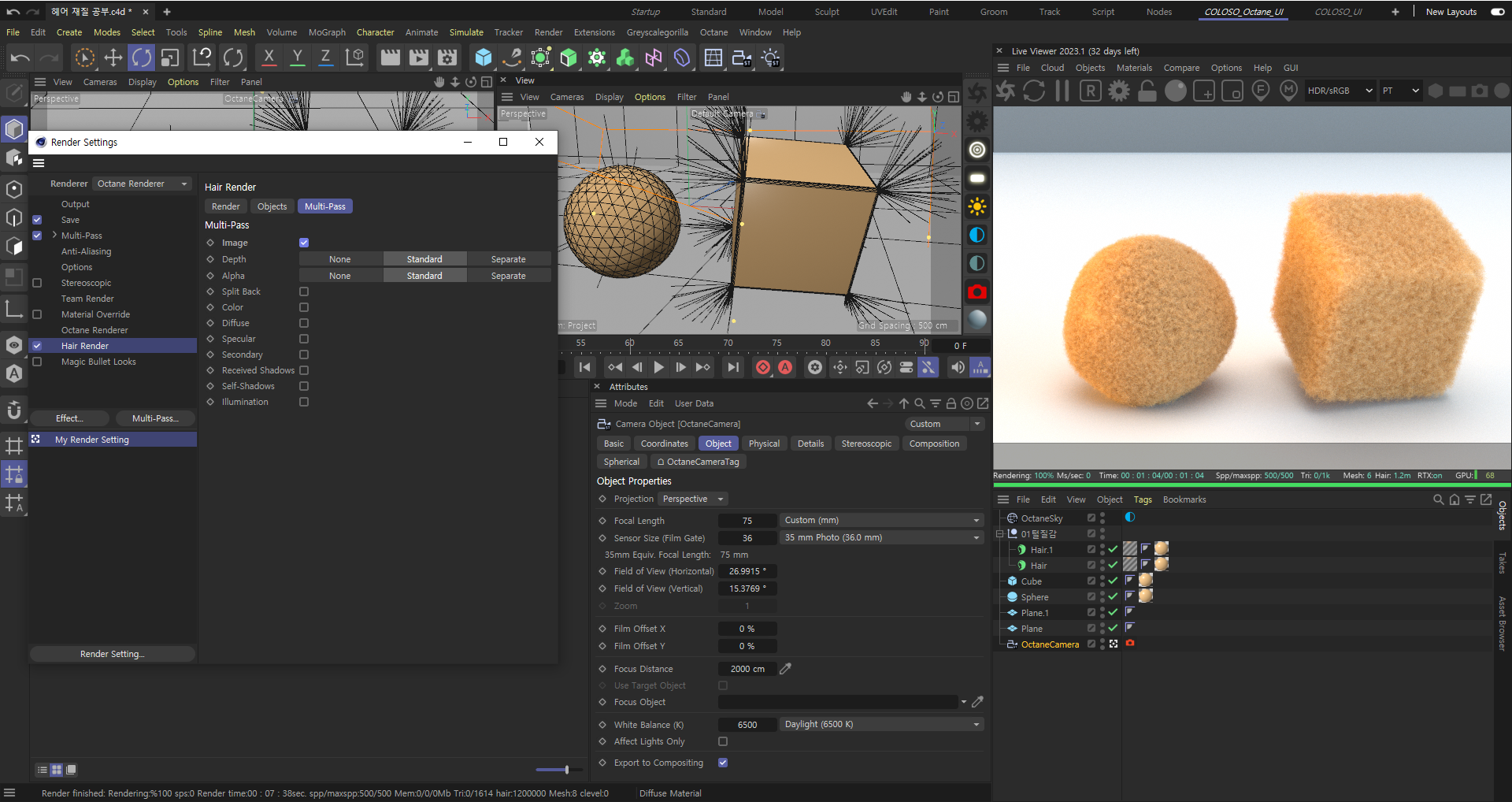
Task: Set Depth pass to Separate
Action: tap(508, 259)
